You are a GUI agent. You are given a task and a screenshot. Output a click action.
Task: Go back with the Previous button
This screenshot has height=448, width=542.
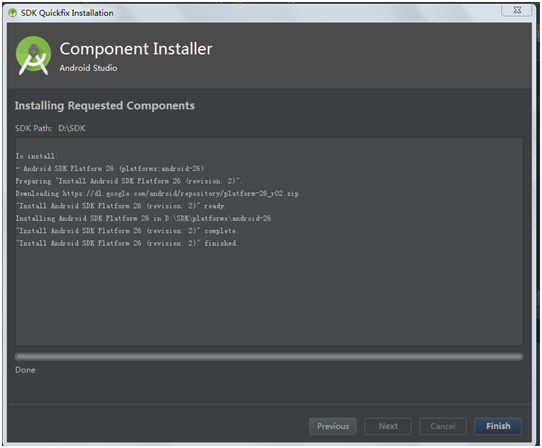[333, 426]
